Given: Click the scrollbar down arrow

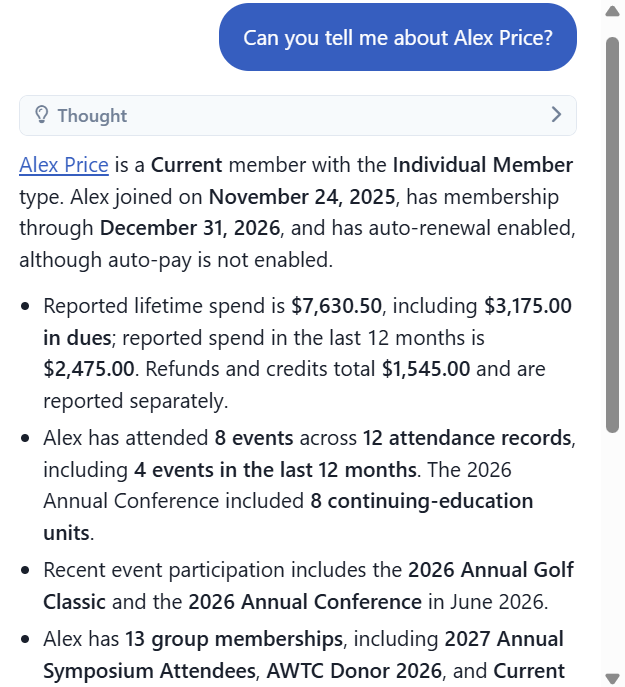Looking at the screenshot, I should click(x=612, y=677).
